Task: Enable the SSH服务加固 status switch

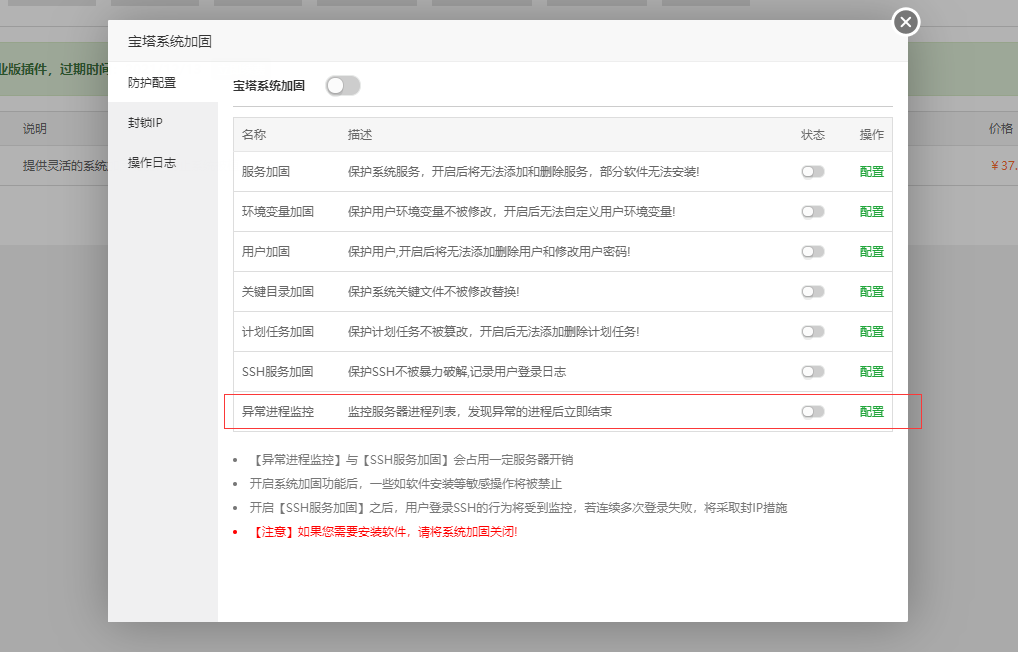Action: pos(812,372)
